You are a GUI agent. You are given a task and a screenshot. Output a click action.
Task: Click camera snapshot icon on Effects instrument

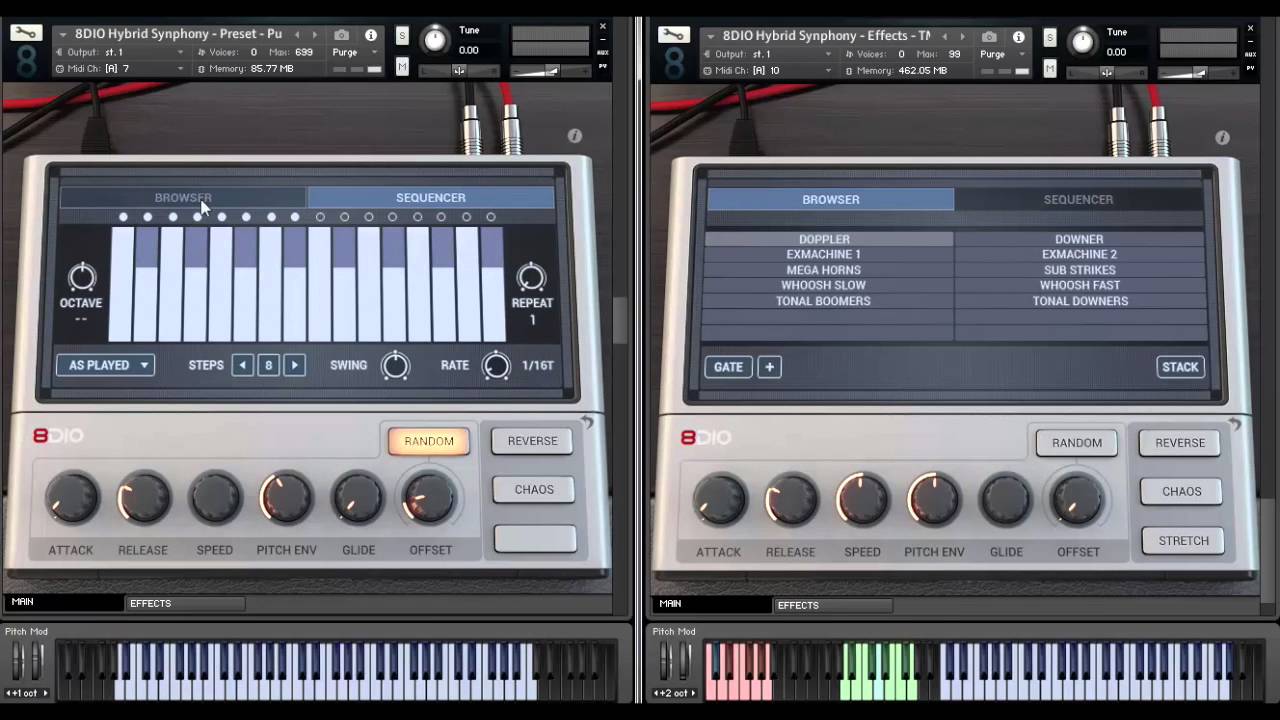pyautogui.click(x=989, y=37)
